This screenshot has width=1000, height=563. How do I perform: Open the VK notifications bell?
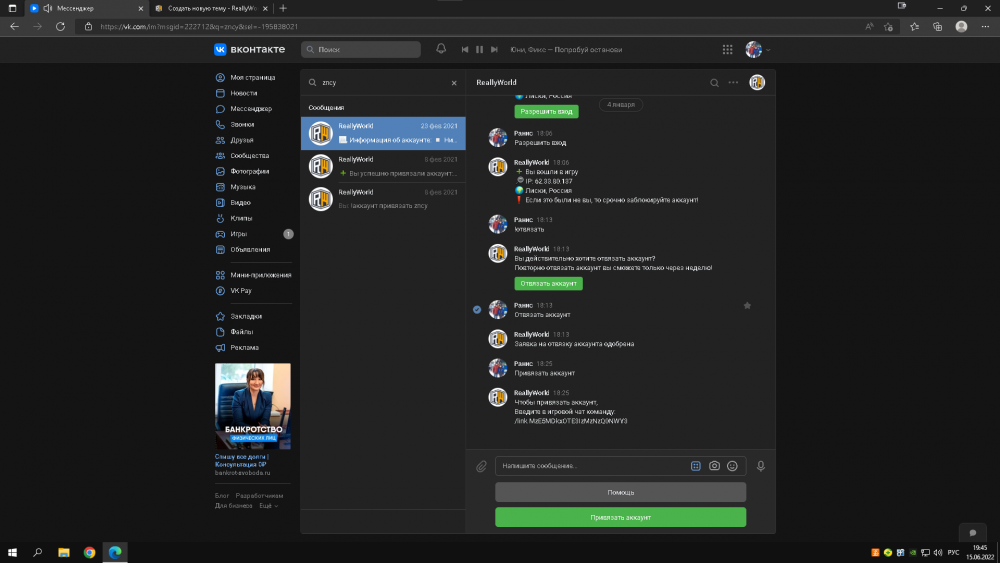[441, 49]
